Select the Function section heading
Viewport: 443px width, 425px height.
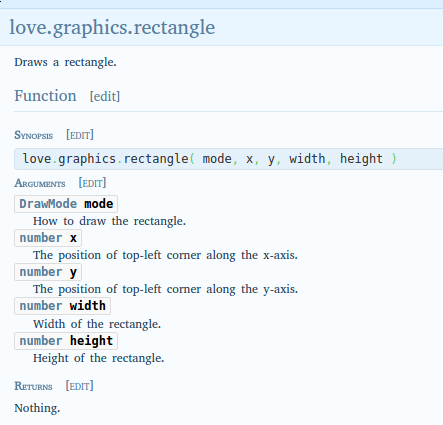[x=45, y=96]
